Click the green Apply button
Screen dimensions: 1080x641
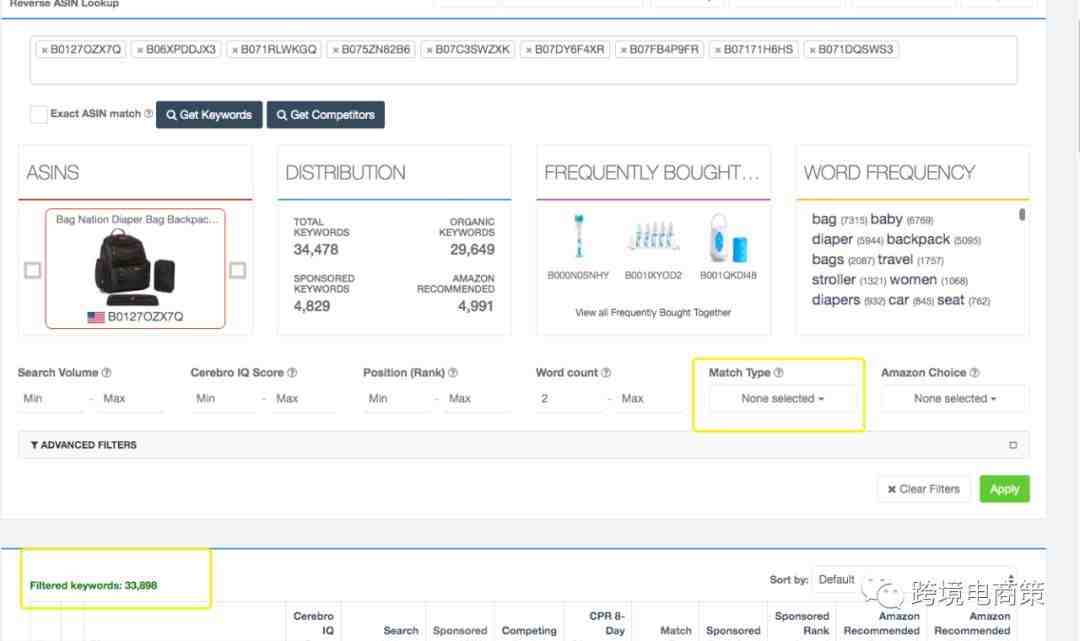tap(1004, 489)
